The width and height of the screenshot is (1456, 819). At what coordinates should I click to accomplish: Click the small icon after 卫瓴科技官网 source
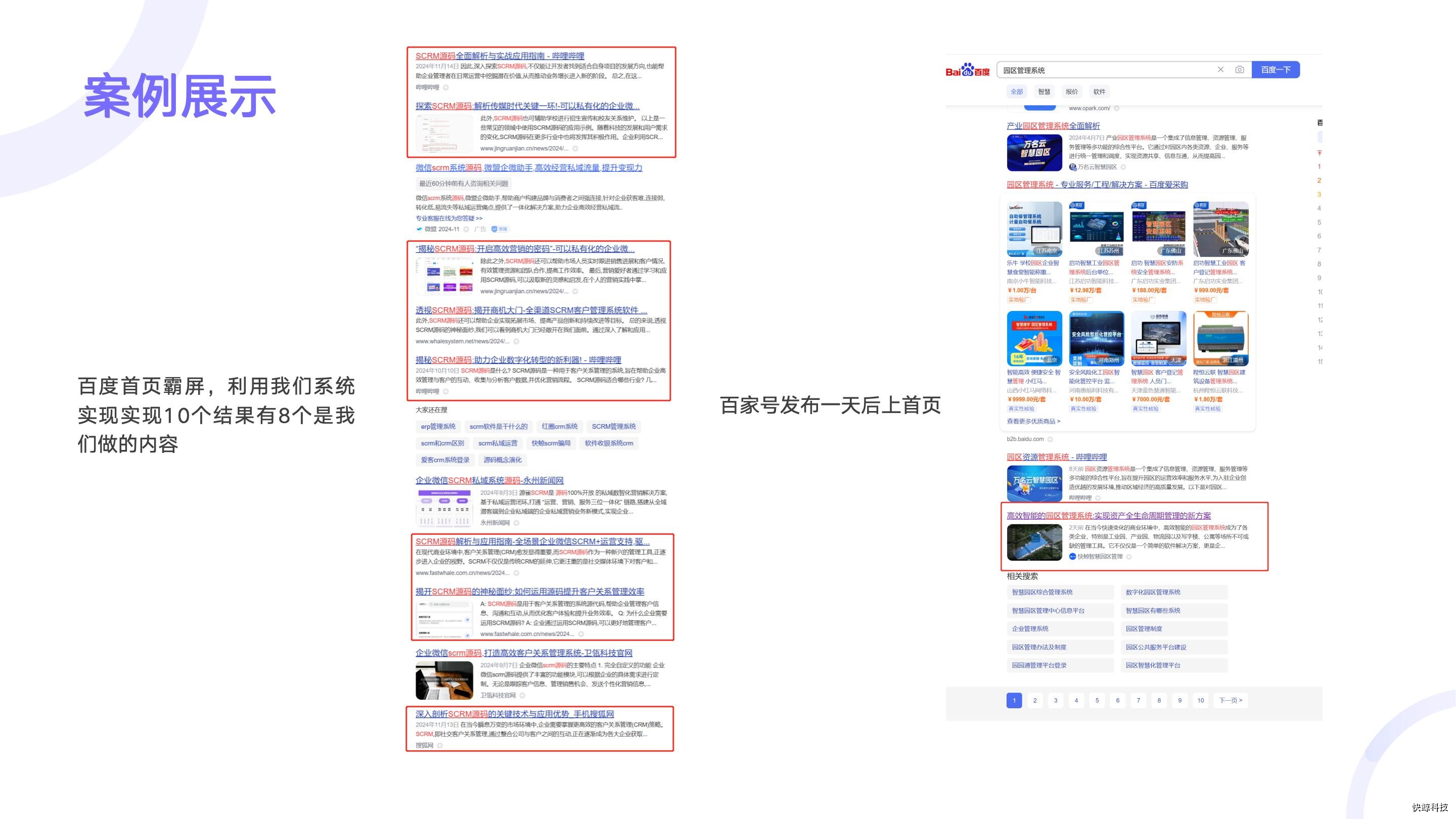(522, 696)
